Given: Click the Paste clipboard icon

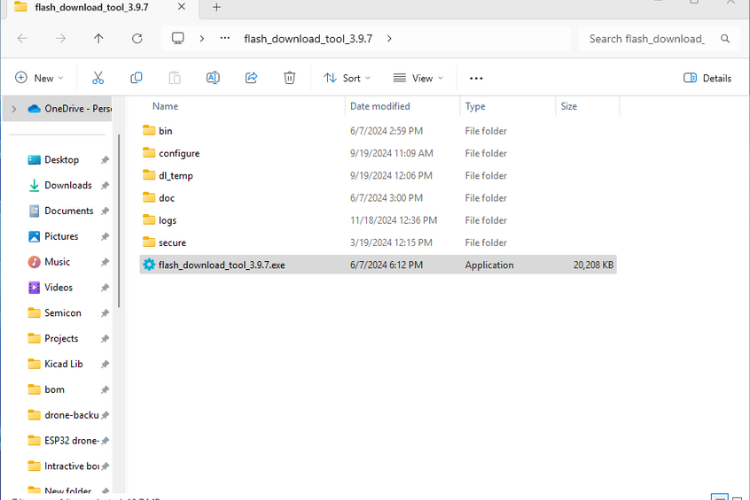Looking at the screenshot, I should [x=175, y=78].
